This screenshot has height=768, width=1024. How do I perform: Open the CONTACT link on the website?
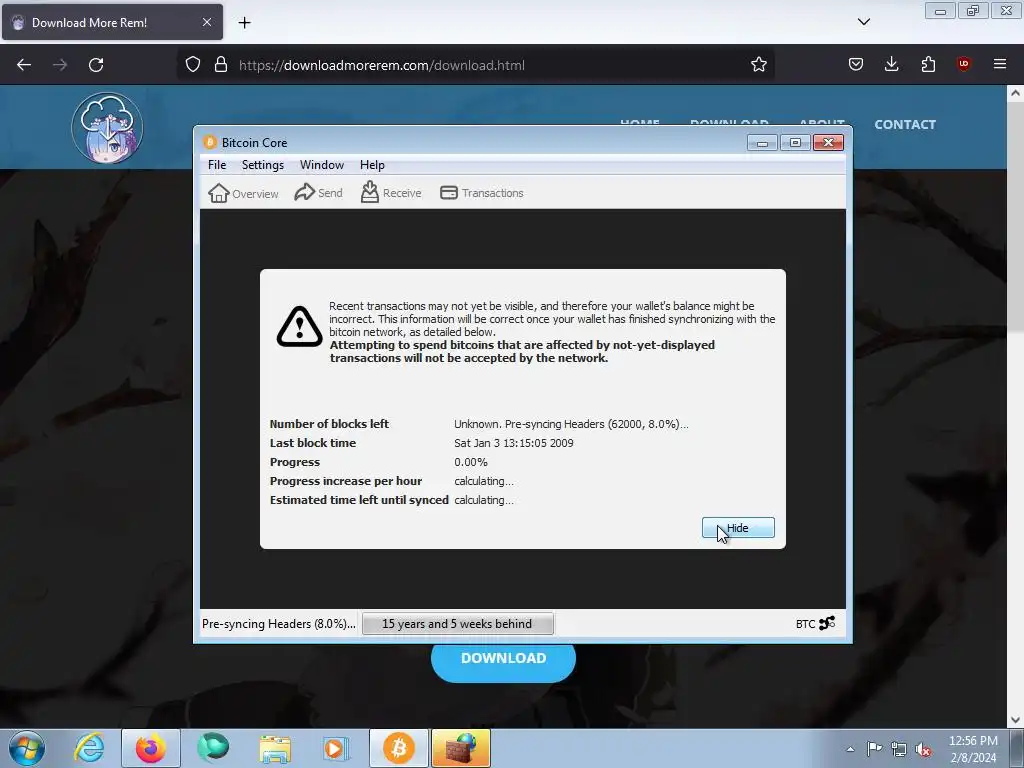[904, 125]
